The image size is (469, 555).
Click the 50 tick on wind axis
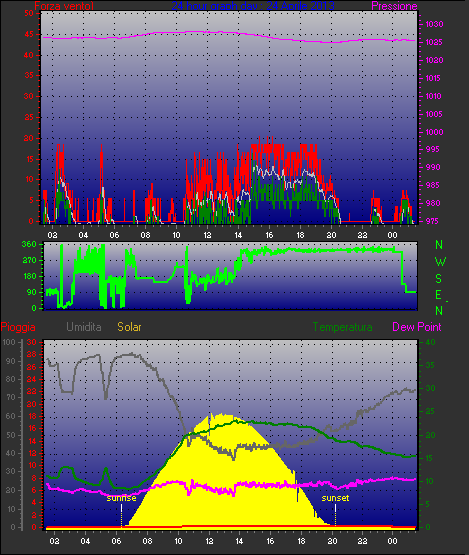[x=29, y=13]
